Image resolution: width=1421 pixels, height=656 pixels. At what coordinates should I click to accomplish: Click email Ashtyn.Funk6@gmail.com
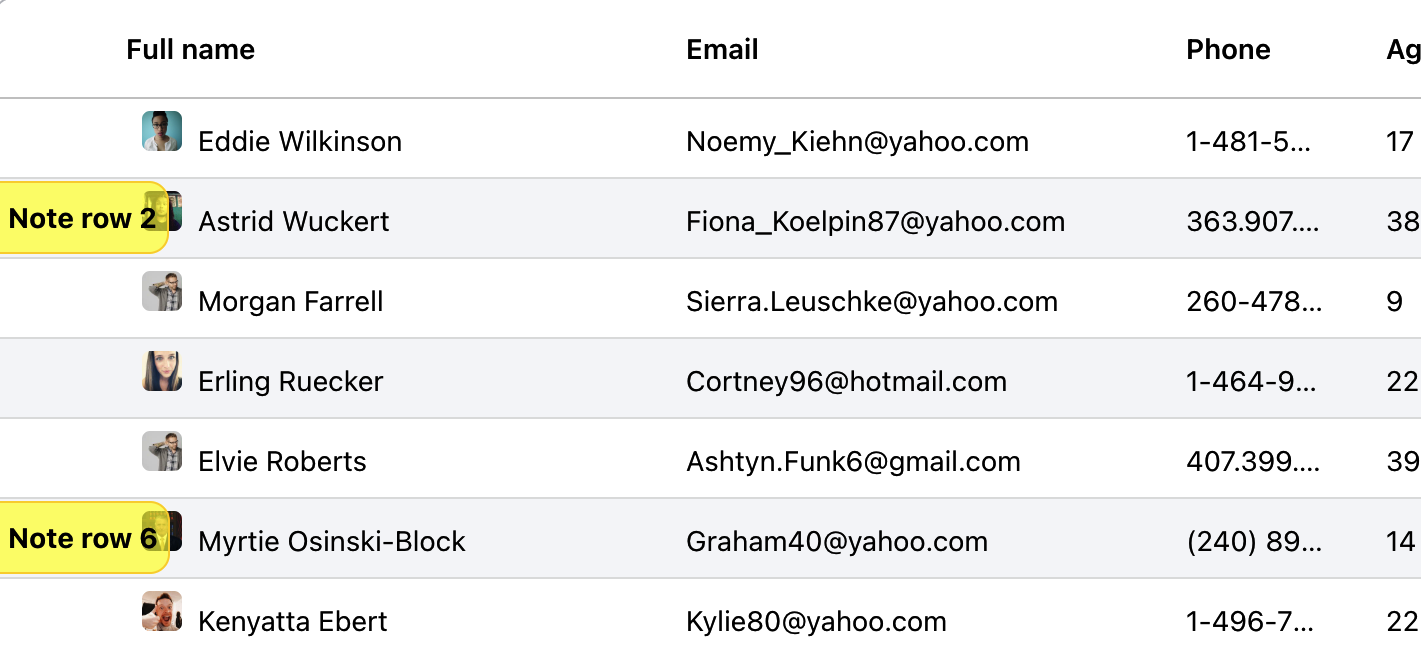point(853,461)
